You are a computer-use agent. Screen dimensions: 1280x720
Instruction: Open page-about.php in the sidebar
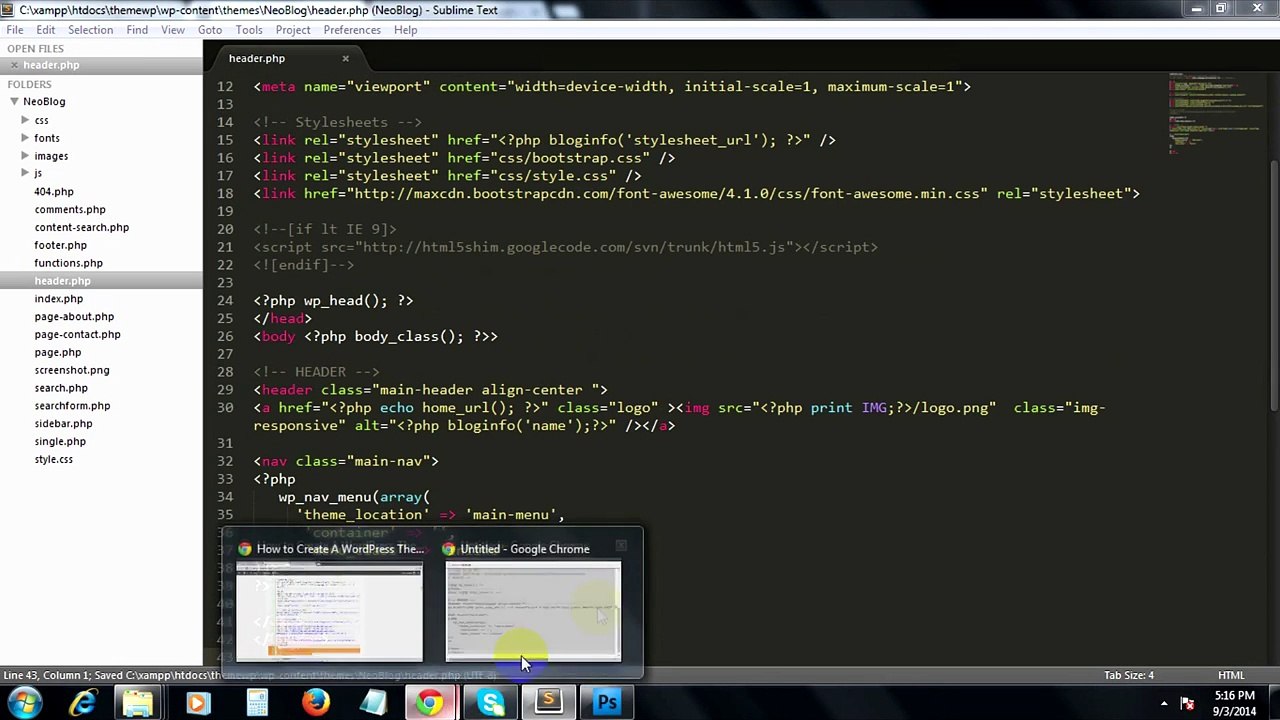coord(74,317)
